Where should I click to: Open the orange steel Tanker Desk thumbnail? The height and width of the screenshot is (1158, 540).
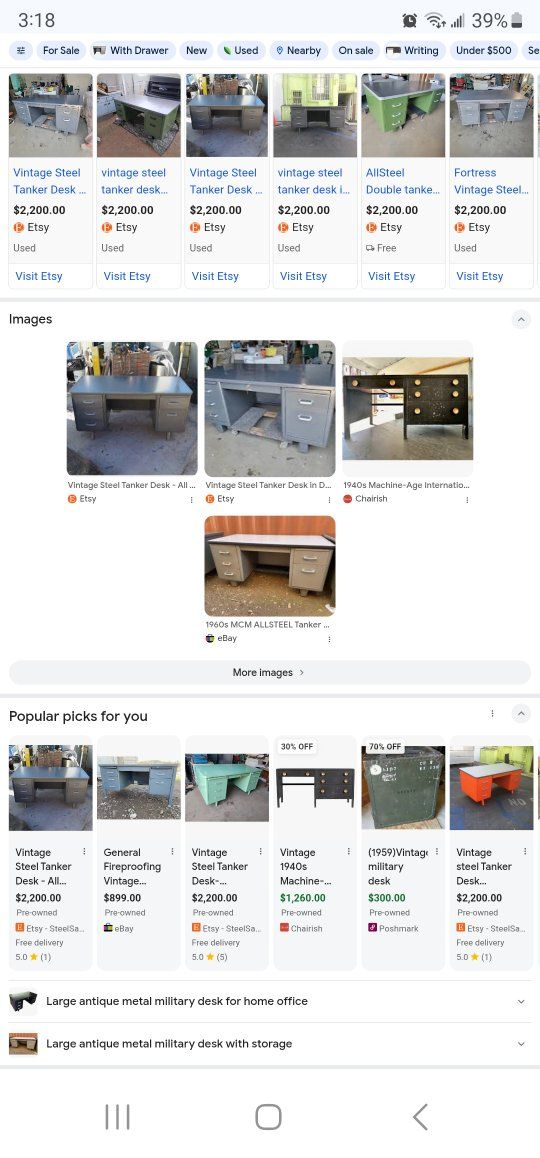[x=491, y=787]
